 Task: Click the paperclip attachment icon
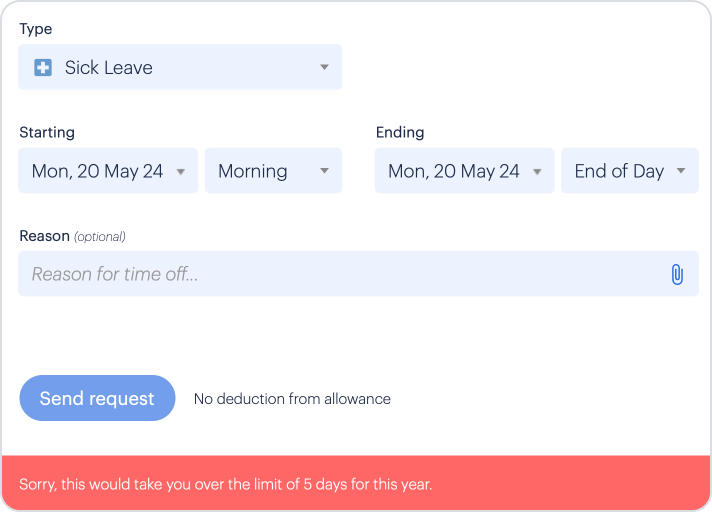point(677,274)
